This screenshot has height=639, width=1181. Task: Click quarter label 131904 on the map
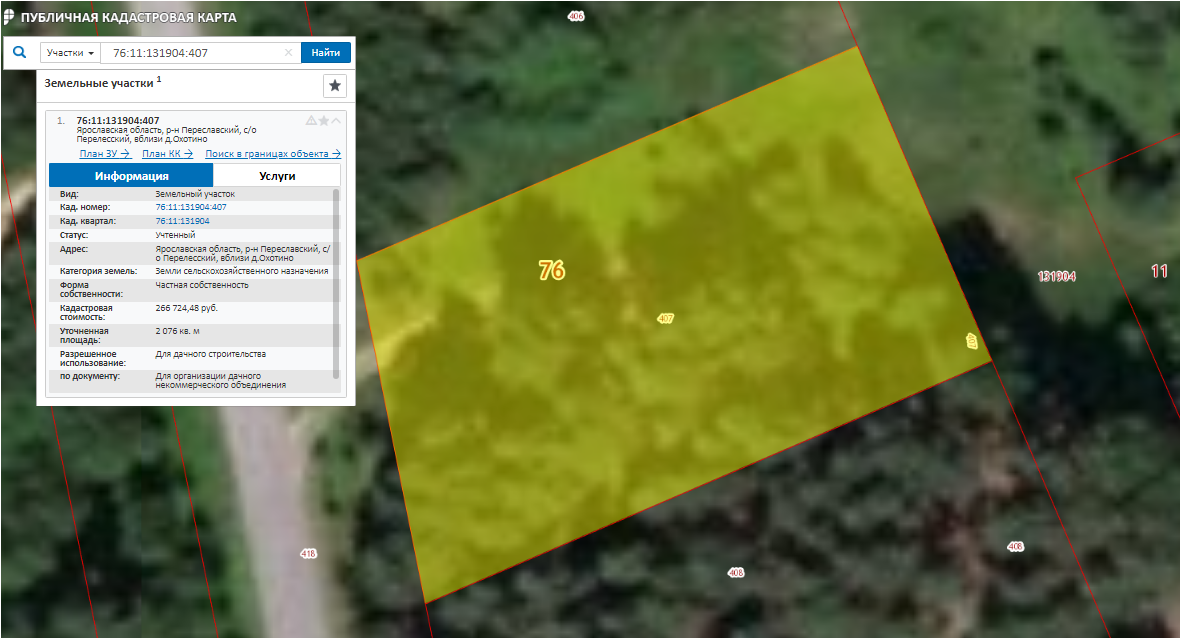[1057, 277]
